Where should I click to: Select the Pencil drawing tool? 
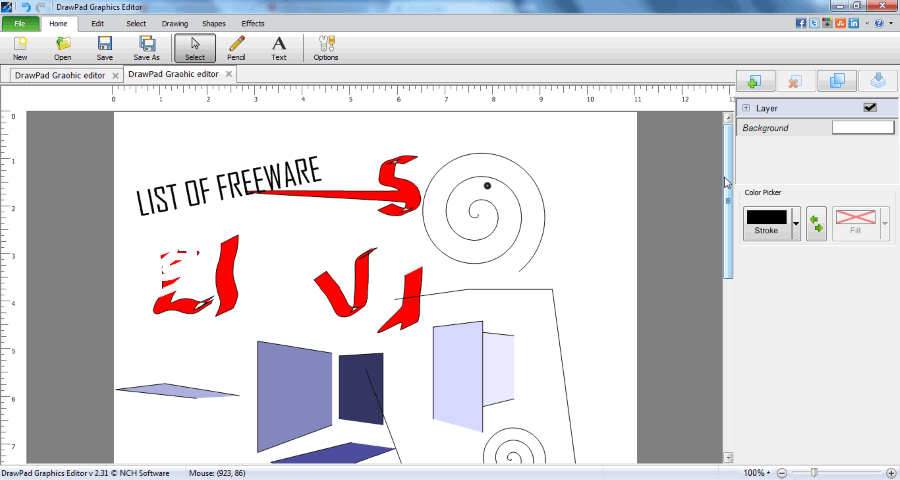(236, 47)
